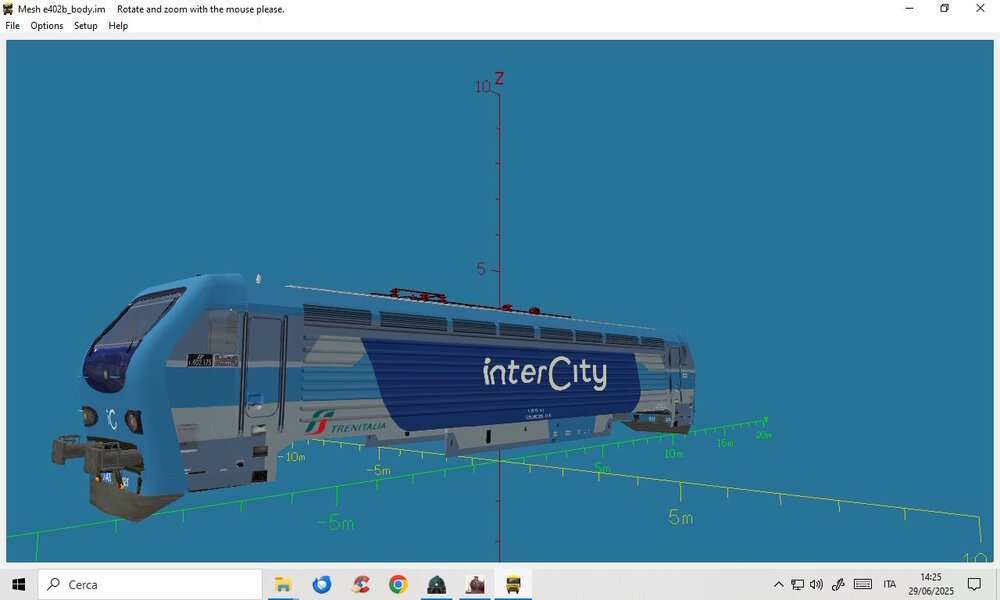Open CCleaner from the taskbar
The height and width of the screenshot is (600, 1000).
tap(360, 584)
